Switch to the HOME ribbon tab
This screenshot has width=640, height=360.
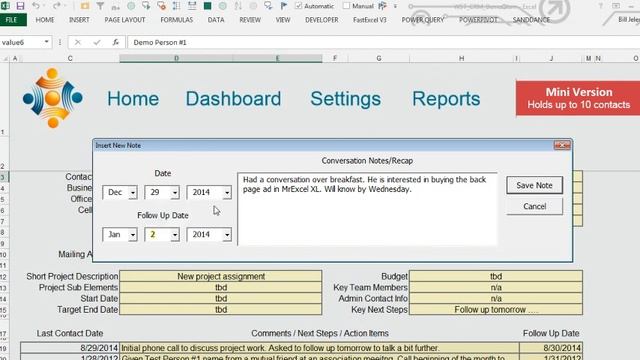45,20
